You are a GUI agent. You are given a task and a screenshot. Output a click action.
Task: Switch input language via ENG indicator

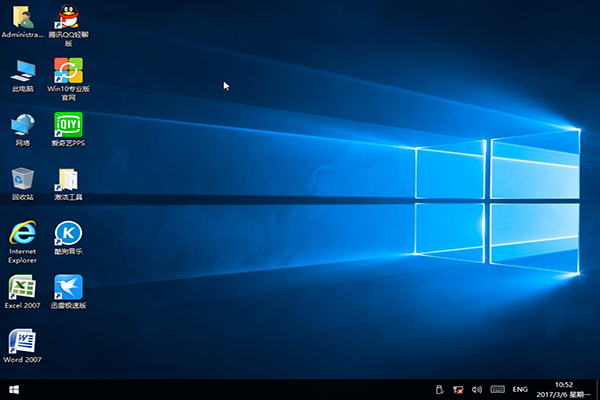(x=520, y=389)
